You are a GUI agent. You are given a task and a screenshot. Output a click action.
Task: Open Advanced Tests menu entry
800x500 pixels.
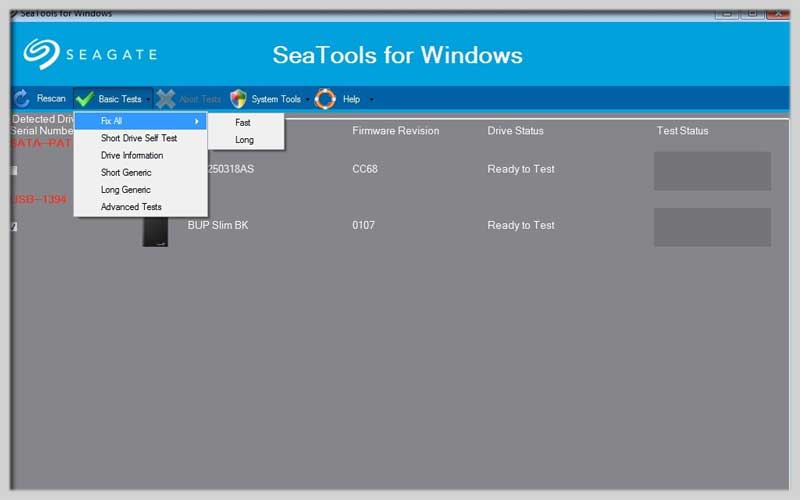pyautogui.click(x=141, y=207)
